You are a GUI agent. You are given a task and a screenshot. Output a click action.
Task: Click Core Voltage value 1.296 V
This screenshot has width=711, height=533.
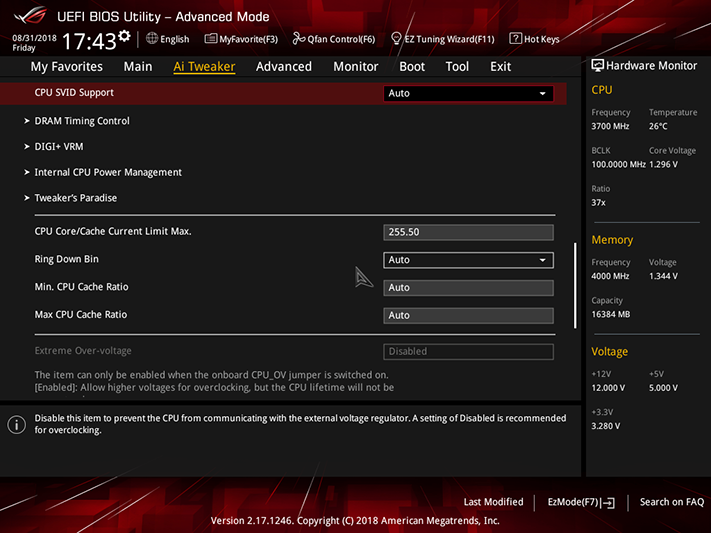pos(663,165)
